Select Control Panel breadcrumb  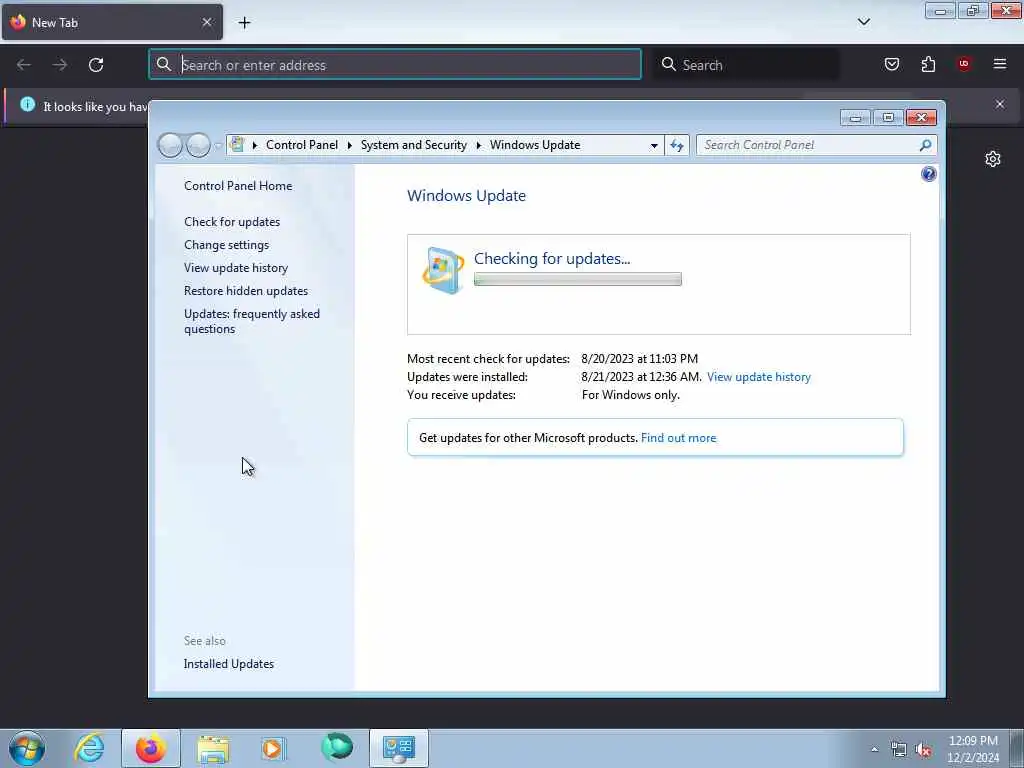[x=302, y=145]
